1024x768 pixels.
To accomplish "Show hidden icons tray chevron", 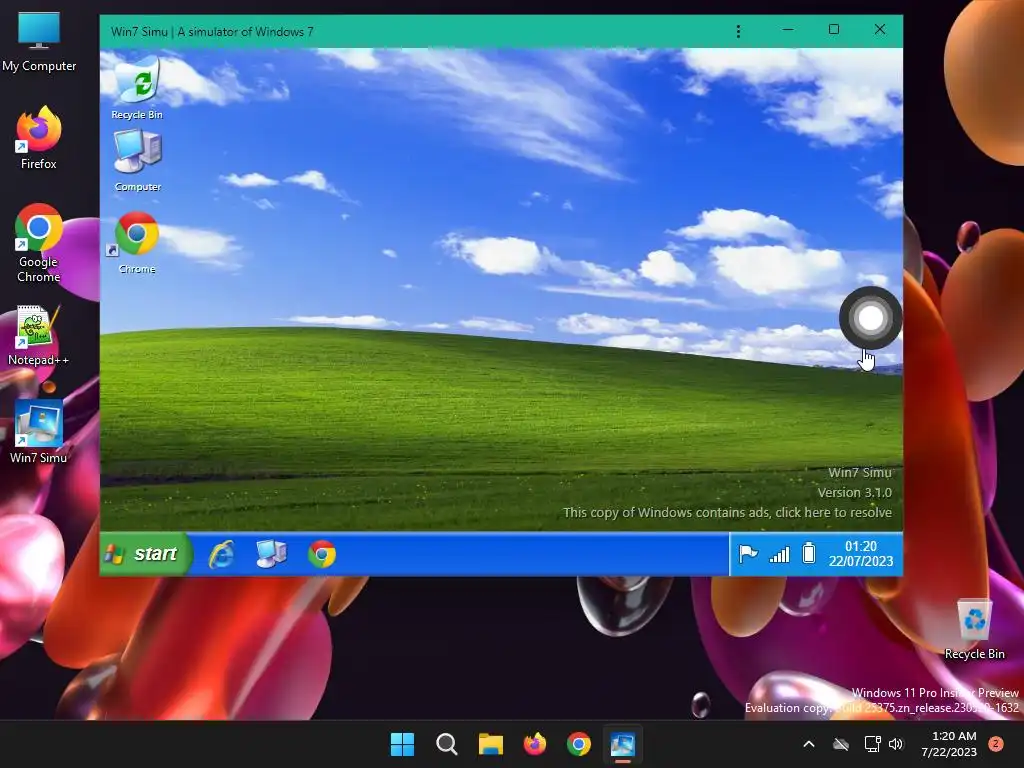I will pos(808,744).
